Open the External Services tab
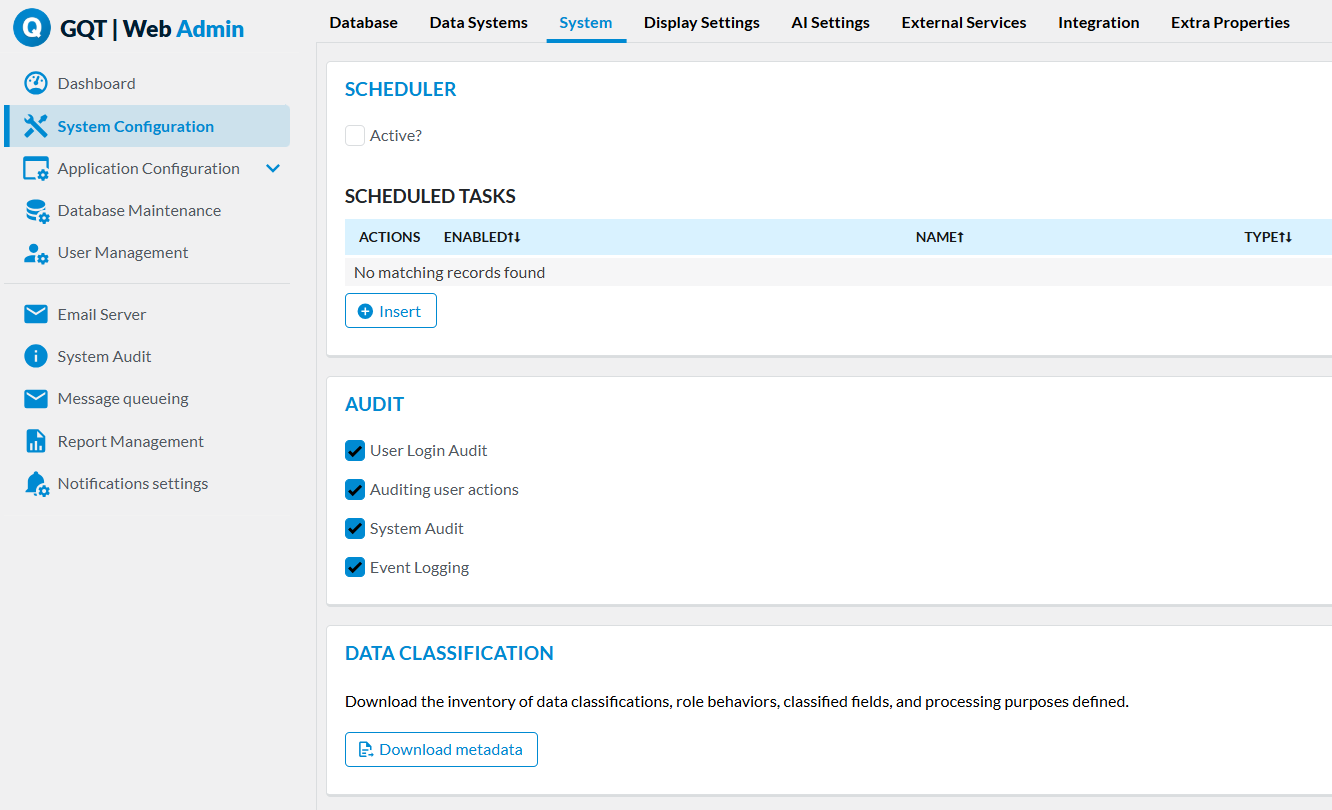The width and height of the screenshot is (1332, 810). 964,22
